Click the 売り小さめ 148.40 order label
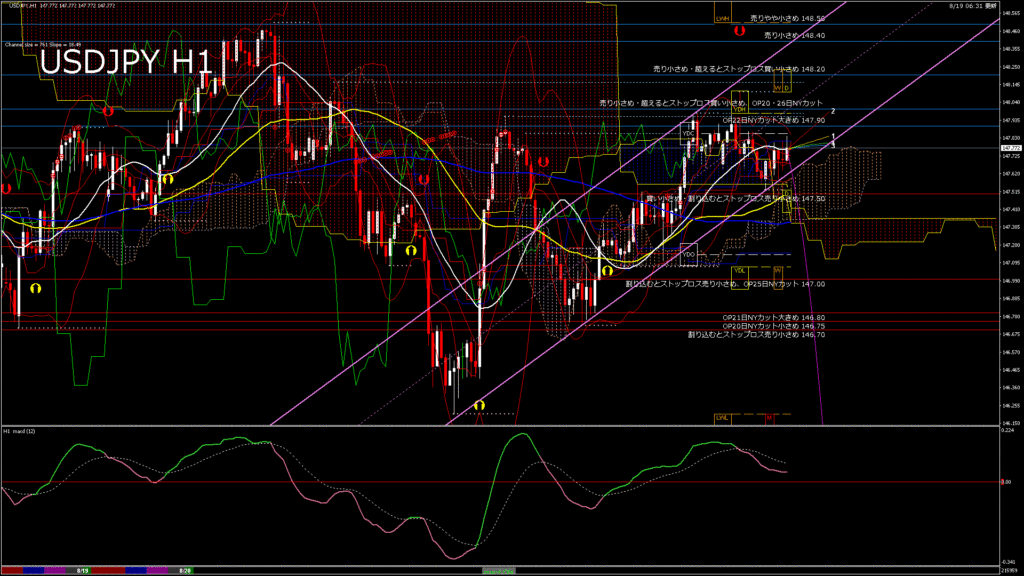This screenshot has width=1024, height=576. [794, 35]
